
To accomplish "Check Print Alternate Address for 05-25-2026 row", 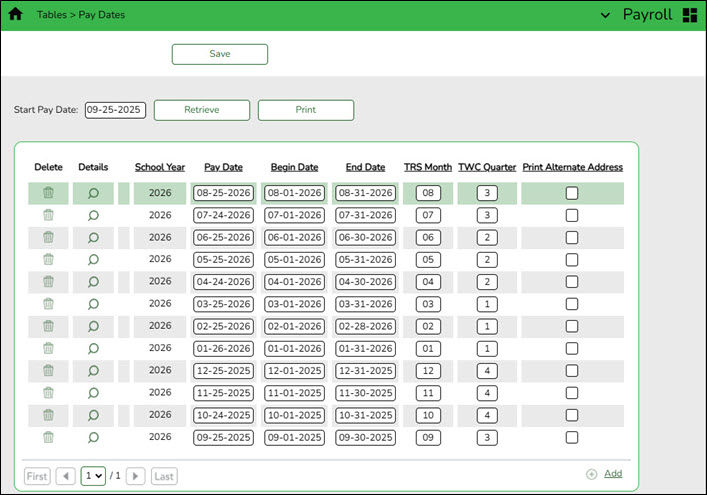I will [x=572, y=260].
